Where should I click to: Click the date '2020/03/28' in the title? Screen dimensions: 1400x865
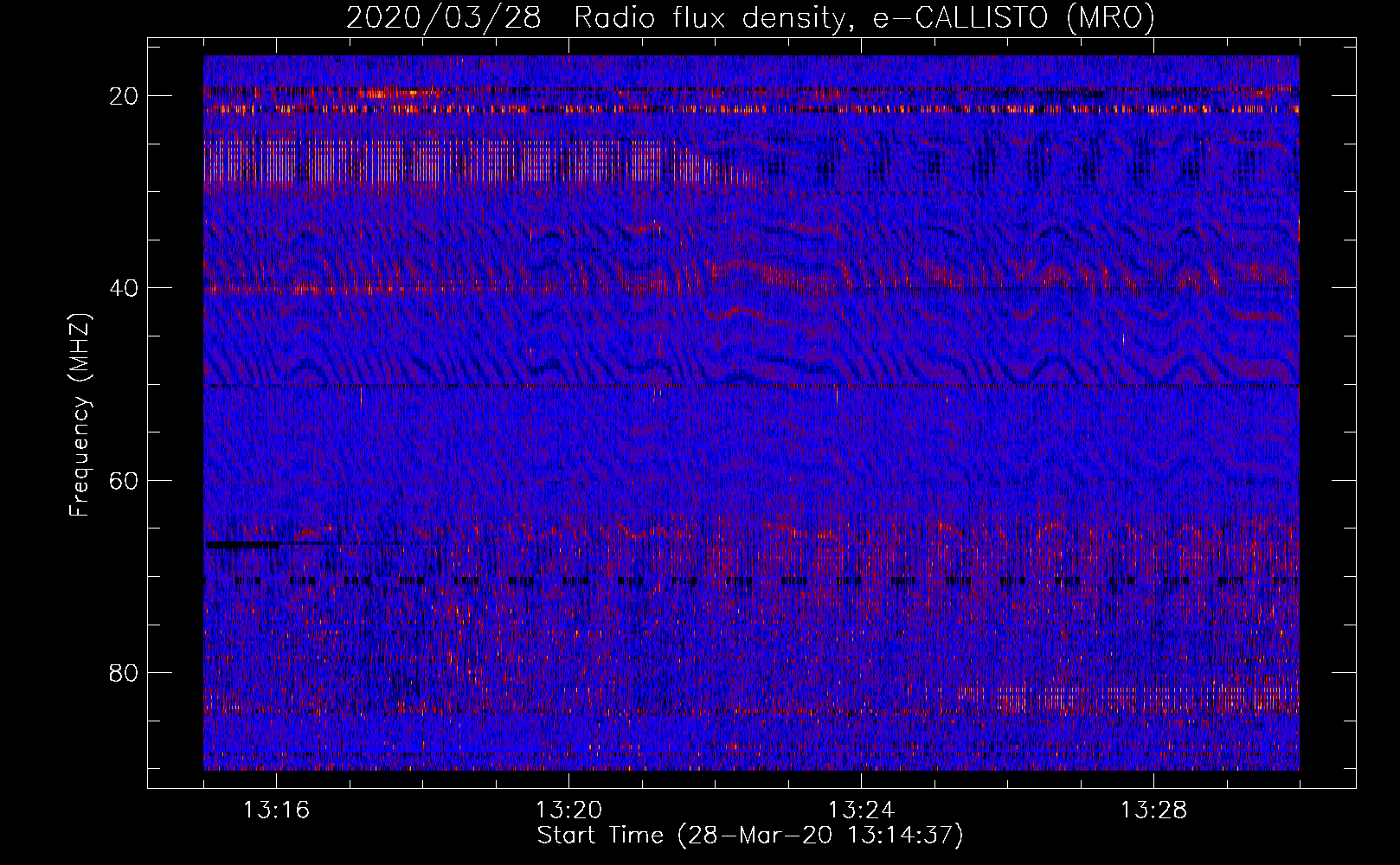(x=443, y=18)
